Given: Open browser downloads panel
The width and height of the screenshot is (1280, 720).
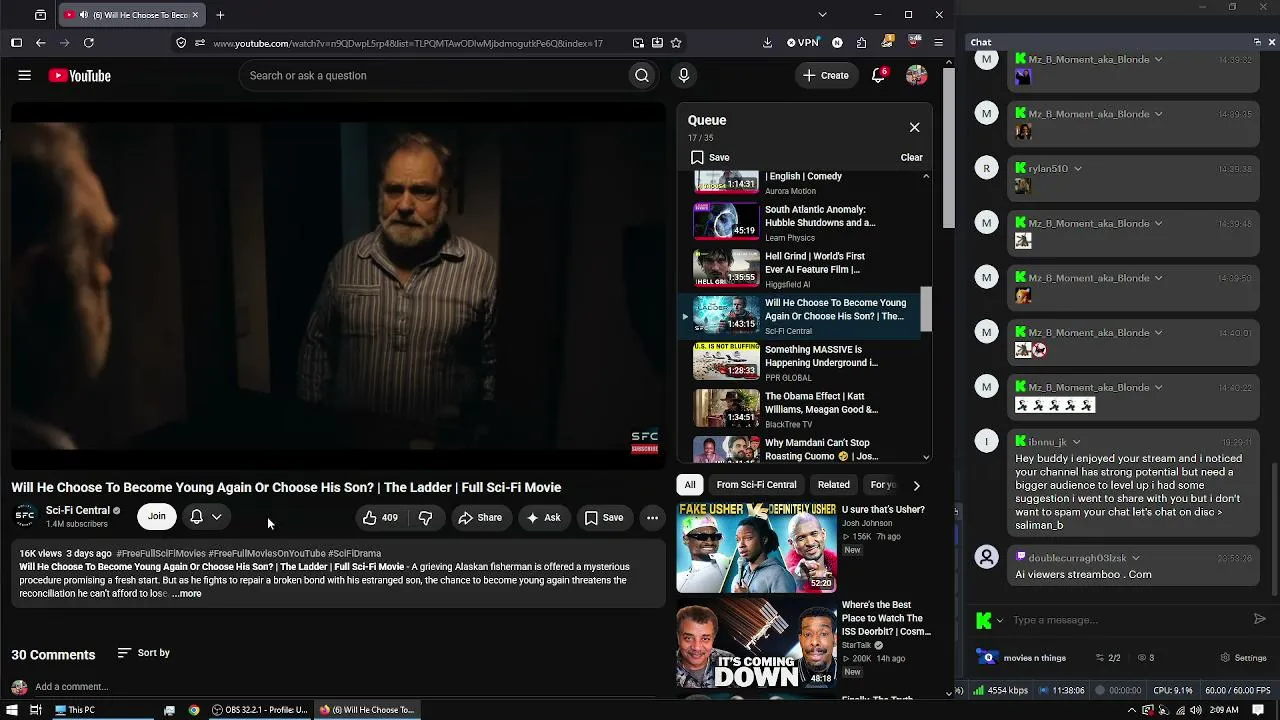Looking at the screenshot, I should coord(767,43).
